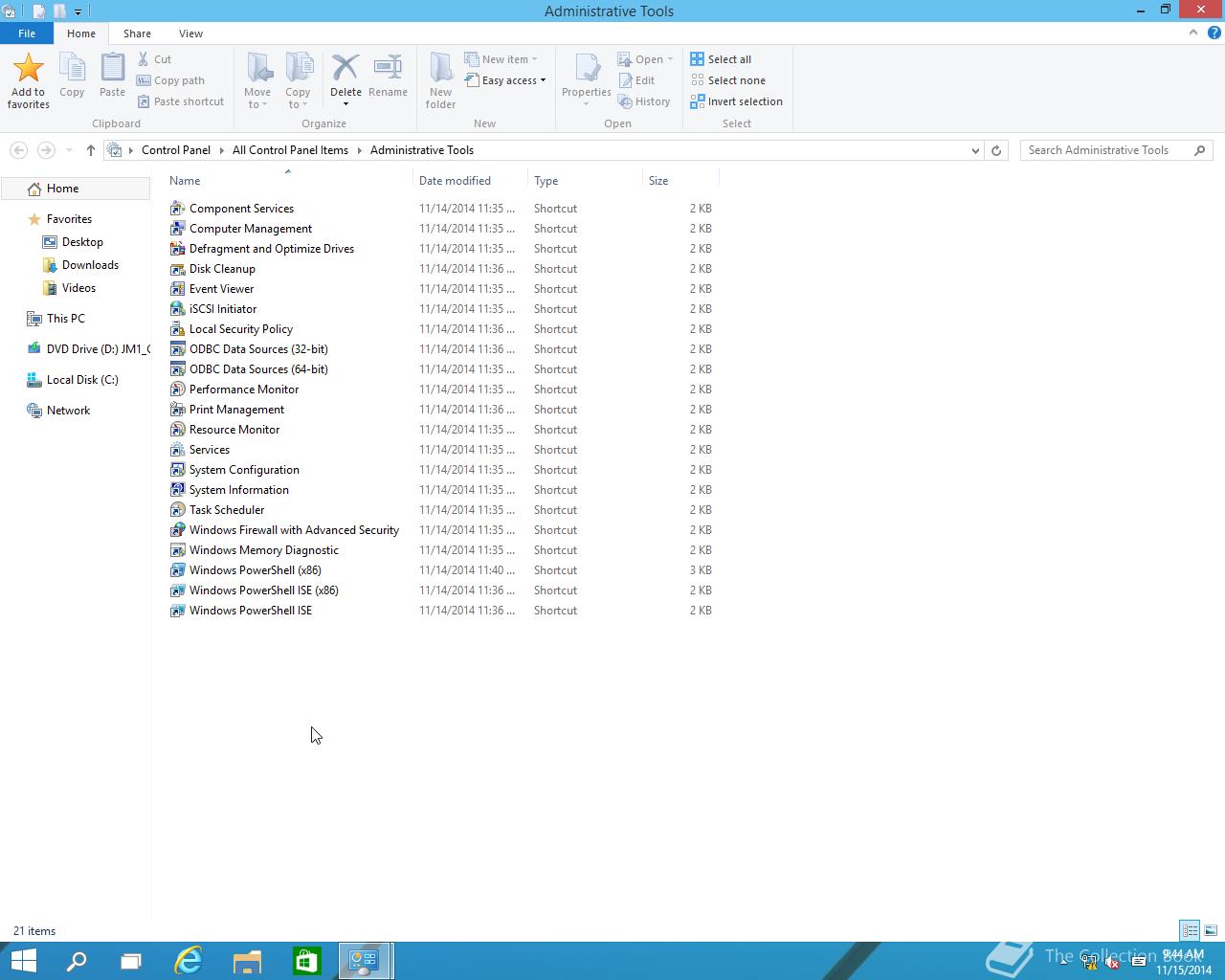The height and width of the screenshot is (980, 1225).
Task: Click the Search Administrative Tools field
Action: click(x=1116, y=150)
